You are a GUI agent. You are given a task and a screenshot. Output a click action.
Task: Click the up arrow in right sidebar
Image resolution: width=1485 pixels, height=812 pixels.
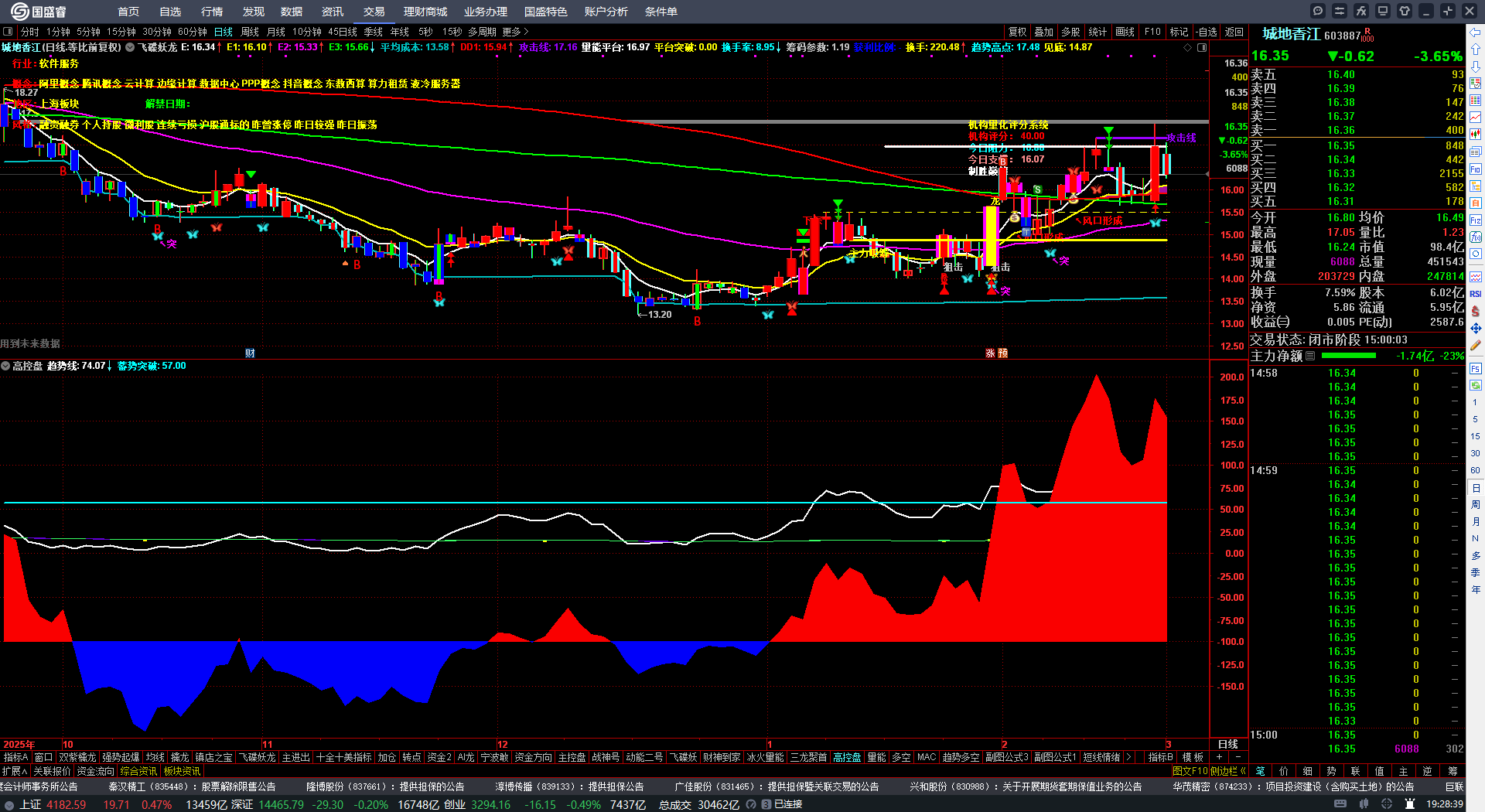[x=1476, y=49]
